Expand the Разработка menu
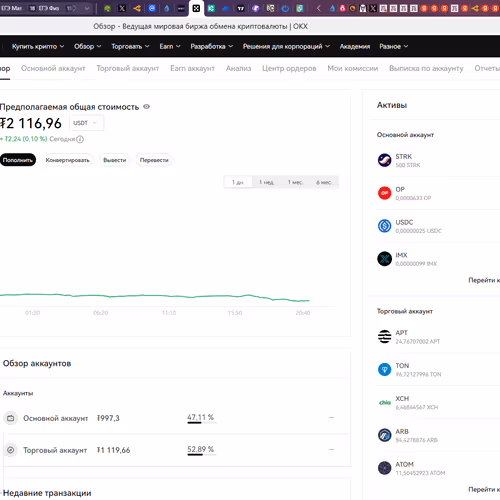This screenshot has height=500, width=500. pyautogui.click(x=212, y=46)
